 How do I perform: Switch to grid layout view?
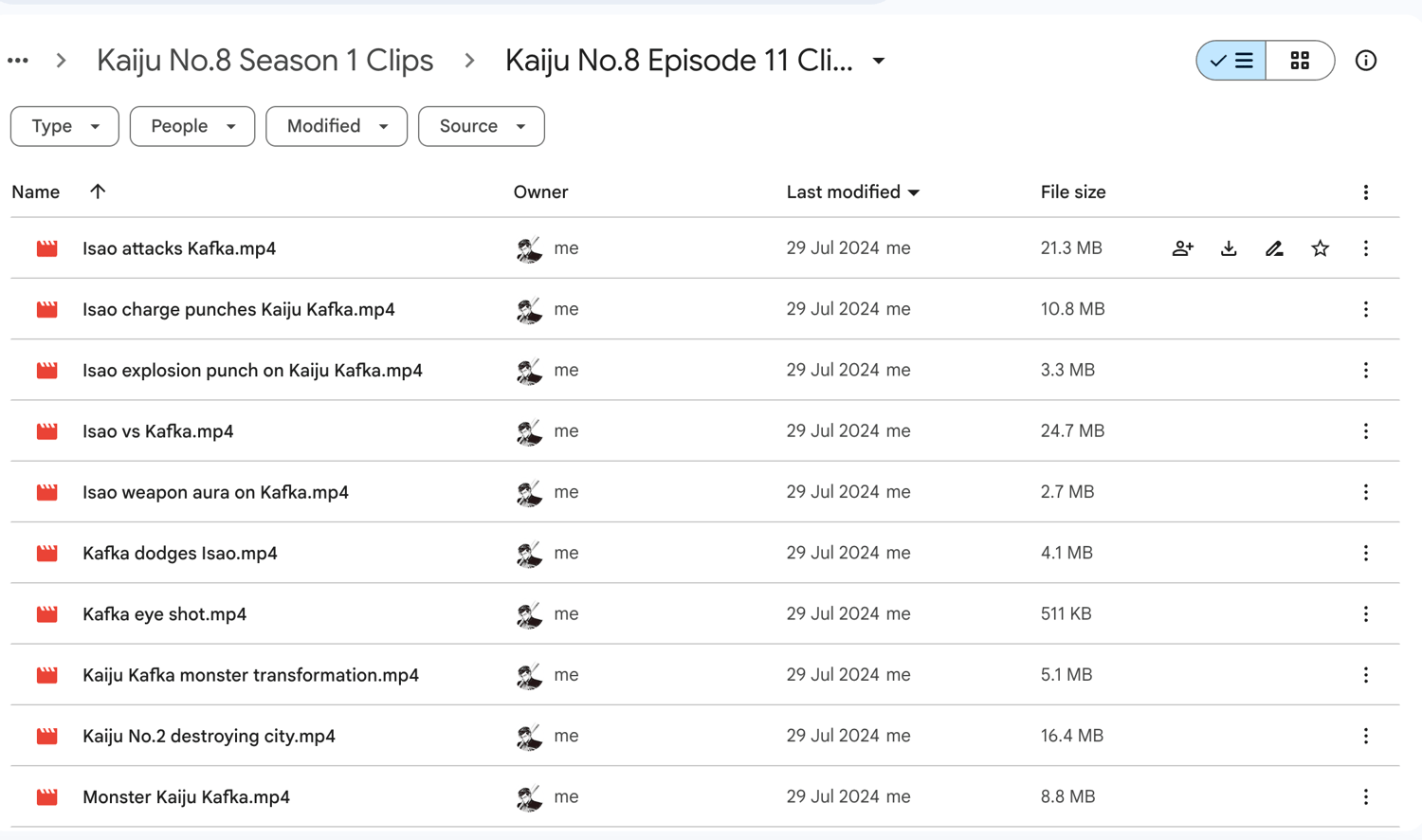[1300, 61]
